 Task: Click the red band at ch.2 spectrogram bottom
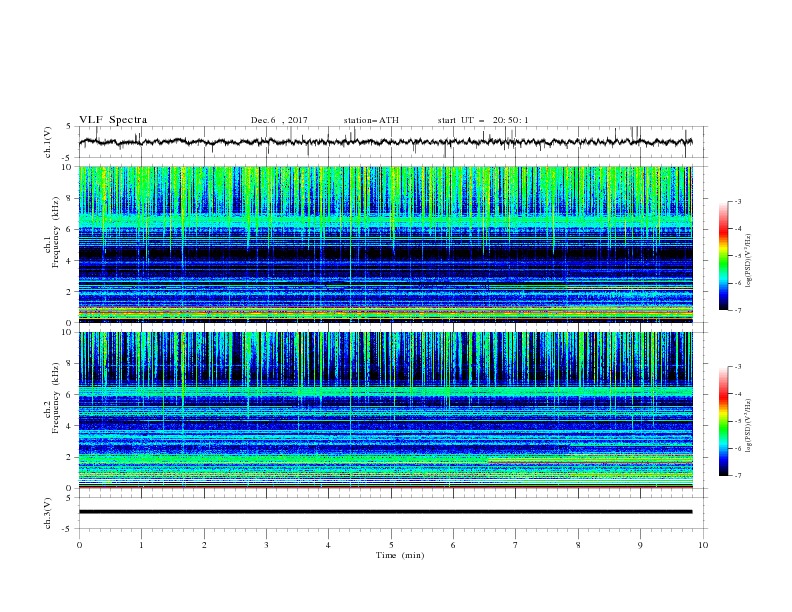pos(385,487)
